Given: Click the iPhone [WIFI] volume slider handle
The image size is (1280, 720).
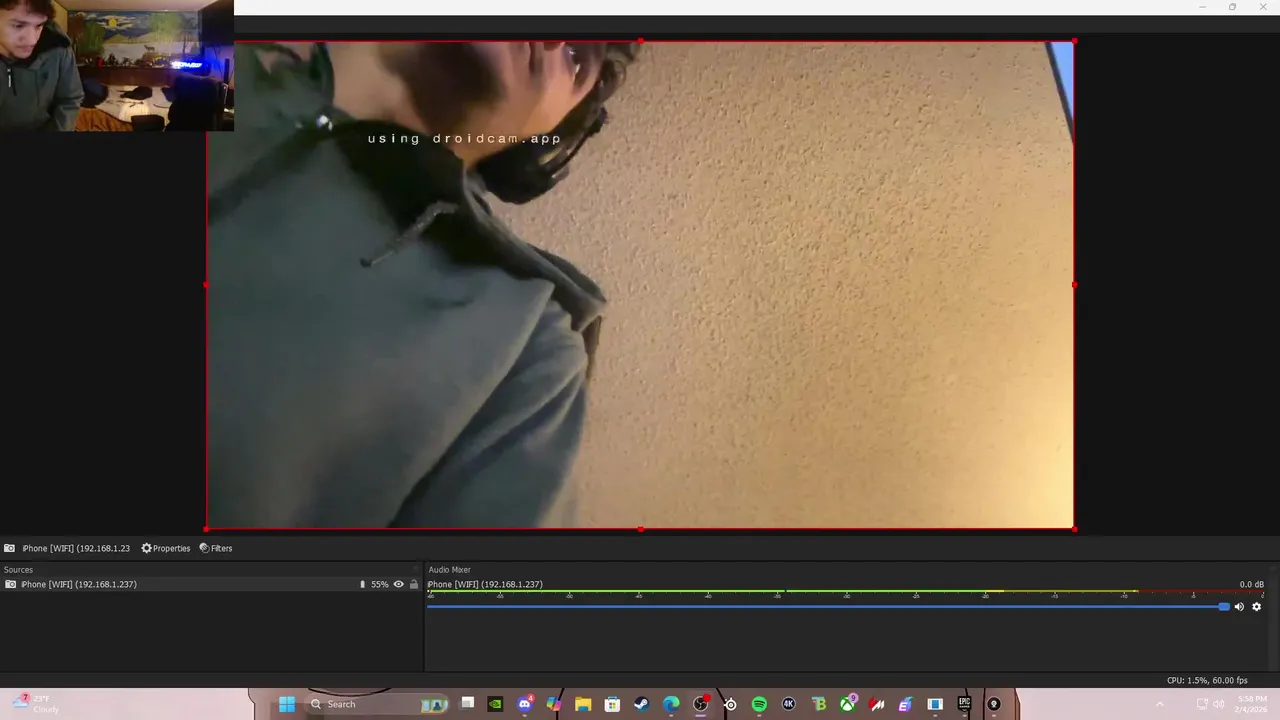Looking at the screenshot, I should coord(1224,607).
